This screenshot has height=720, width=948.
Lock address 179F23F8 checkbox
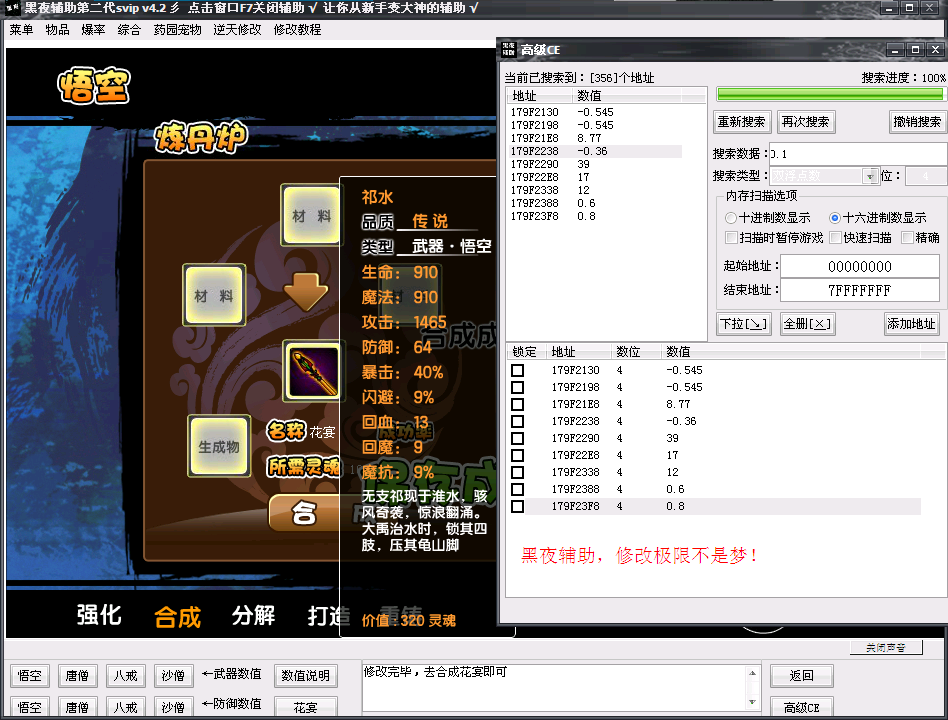point(518,506)
